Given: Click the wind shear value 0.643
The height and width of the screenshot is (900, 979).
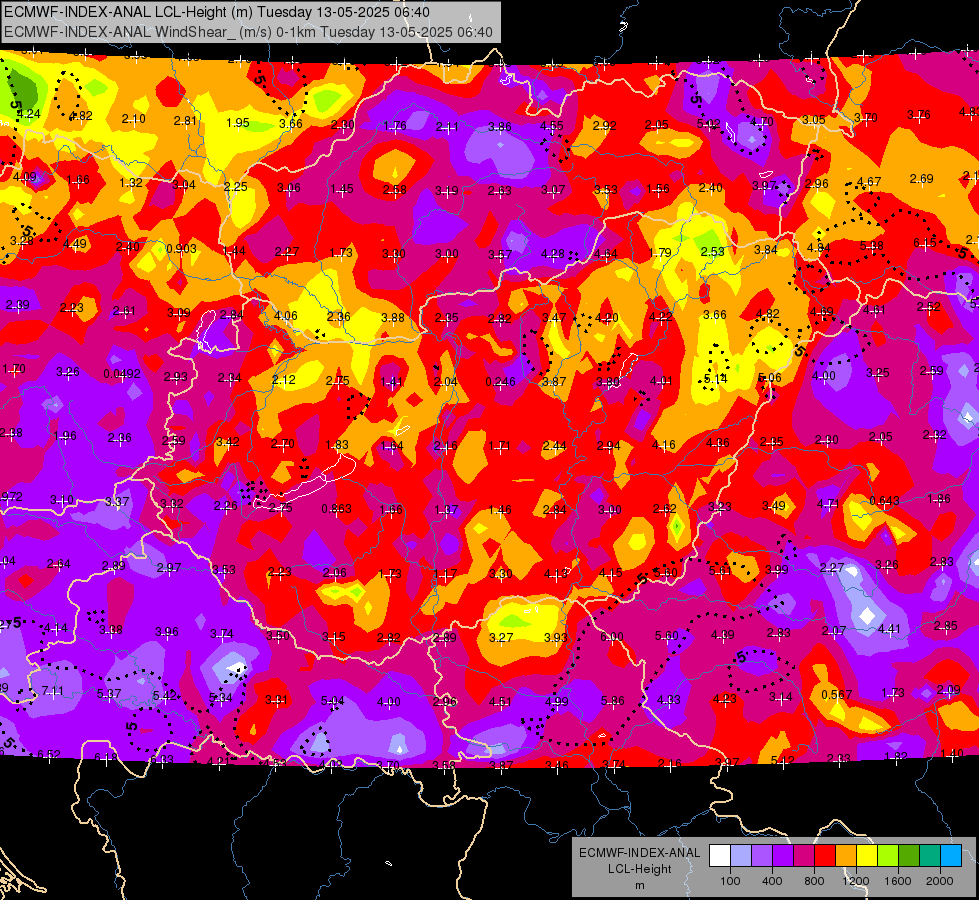Looking at the screenshot, I should pos(884,500).
